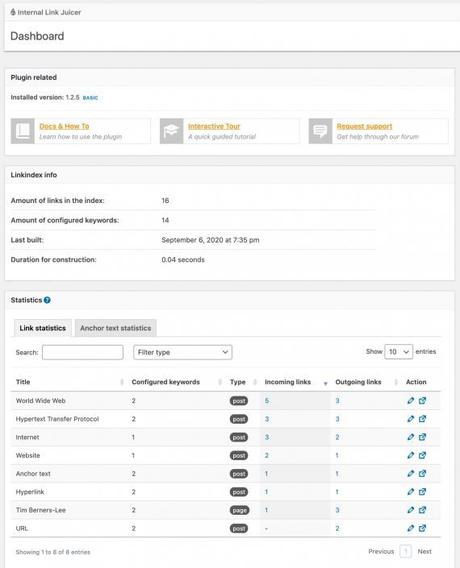Open the URL row external link icon
The image size is (460, 568).
click(x=422, y=528)
